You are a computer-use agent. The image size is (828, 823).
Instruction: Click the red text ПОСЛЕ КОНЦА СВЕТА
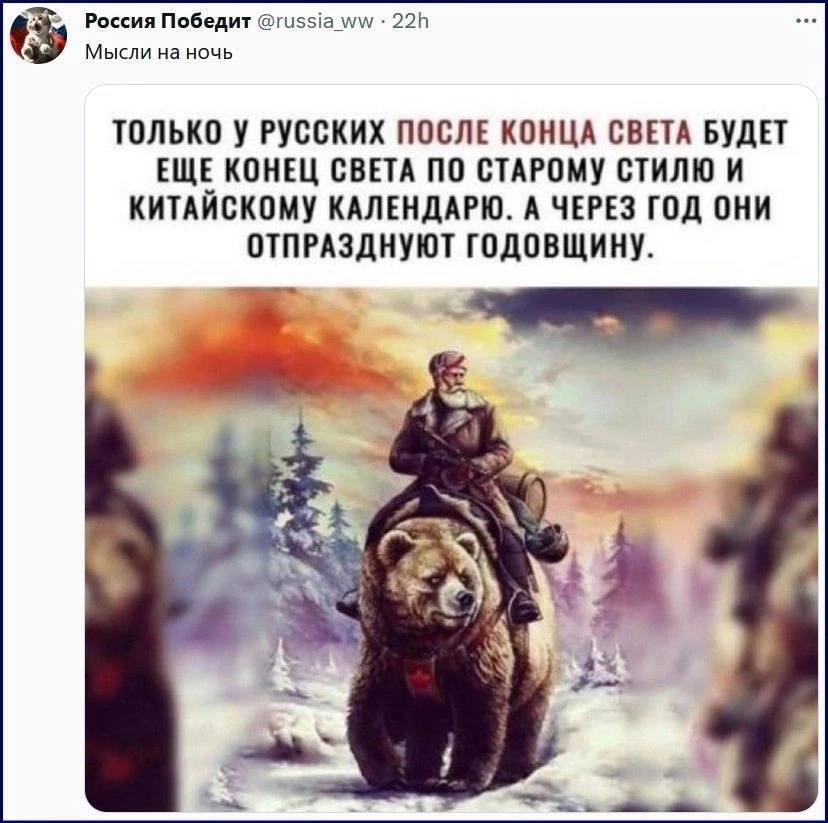544,132
